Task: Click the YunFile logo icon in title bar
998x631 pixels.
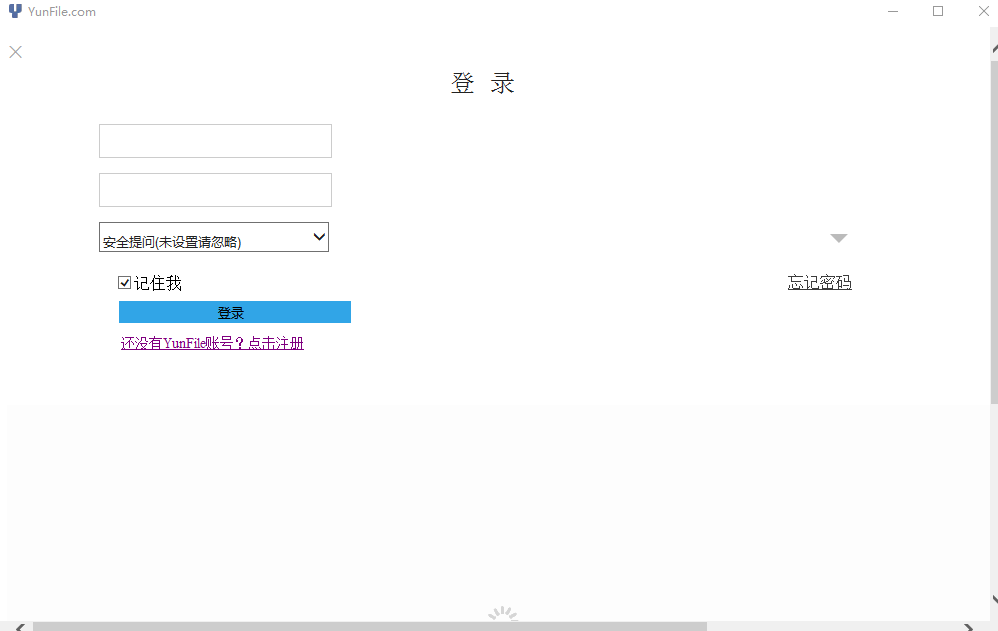Action: tap(15, 11)
